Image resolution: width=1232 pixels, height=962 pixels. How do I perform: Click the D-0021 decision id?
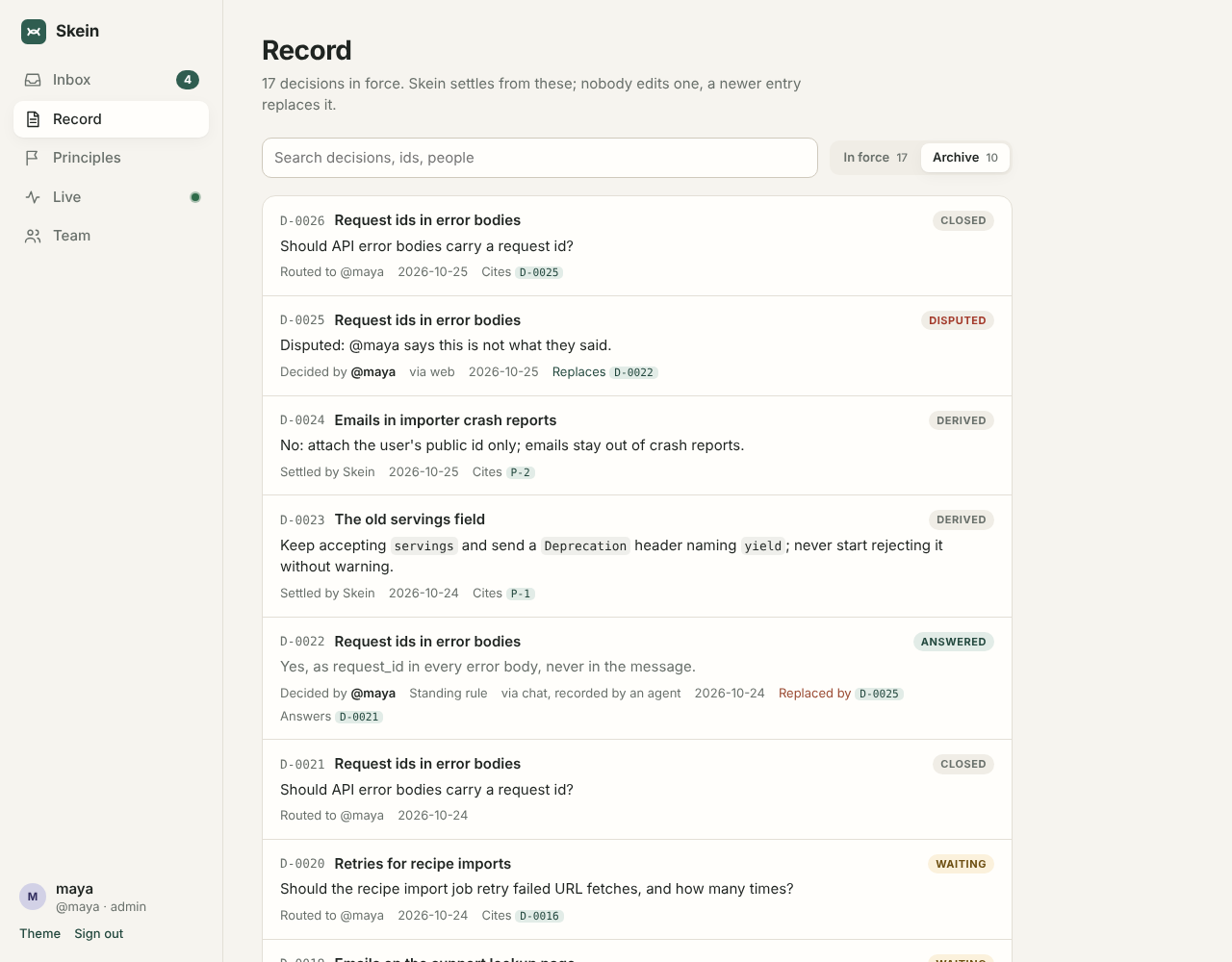click(302, 765)
